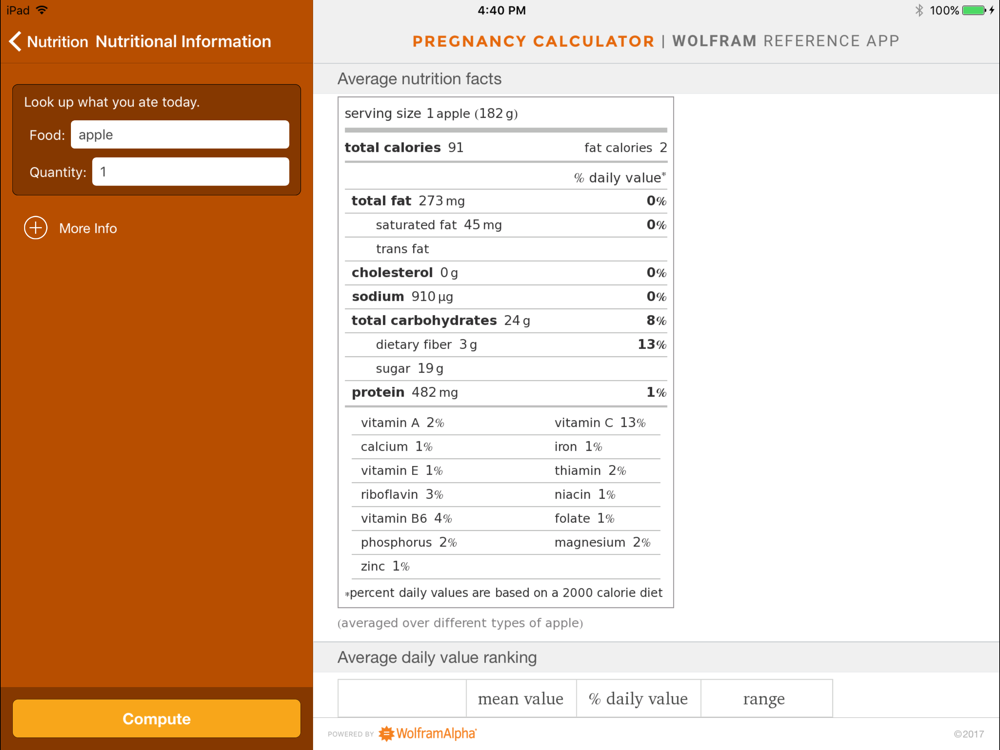Tap the averaged over apple types note
The height and width of the screenshot is (750, 1000).
tap(460, 622)
